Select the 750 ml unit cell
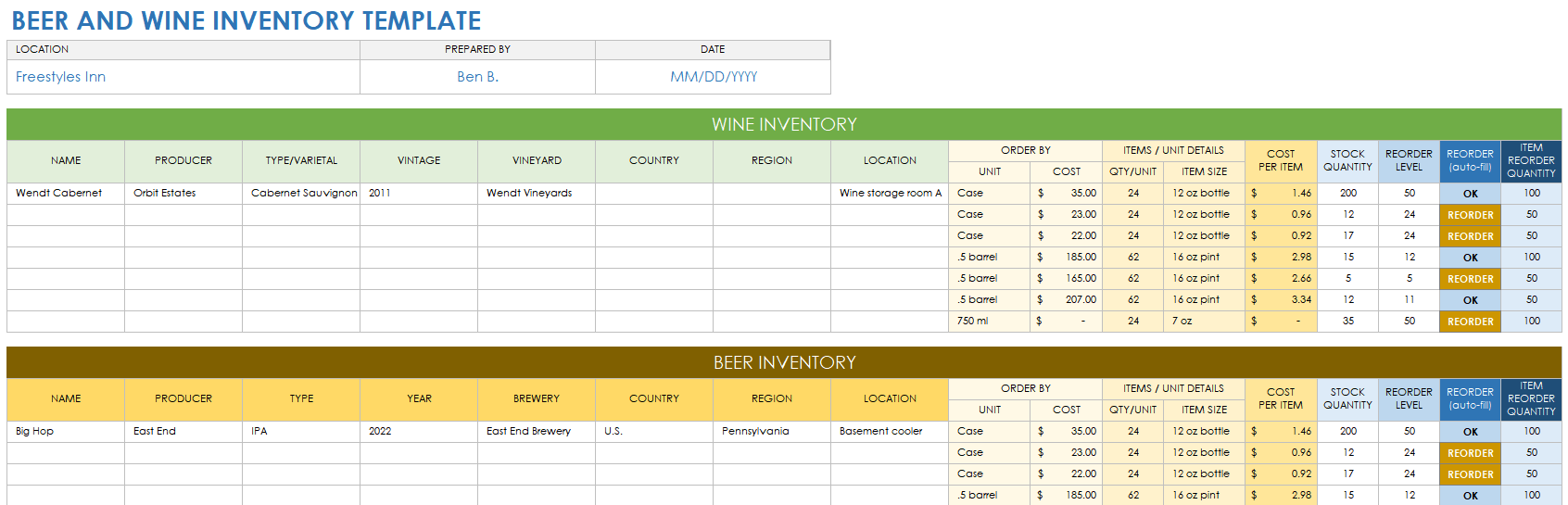1568x505 pixels. pos(989,322)
